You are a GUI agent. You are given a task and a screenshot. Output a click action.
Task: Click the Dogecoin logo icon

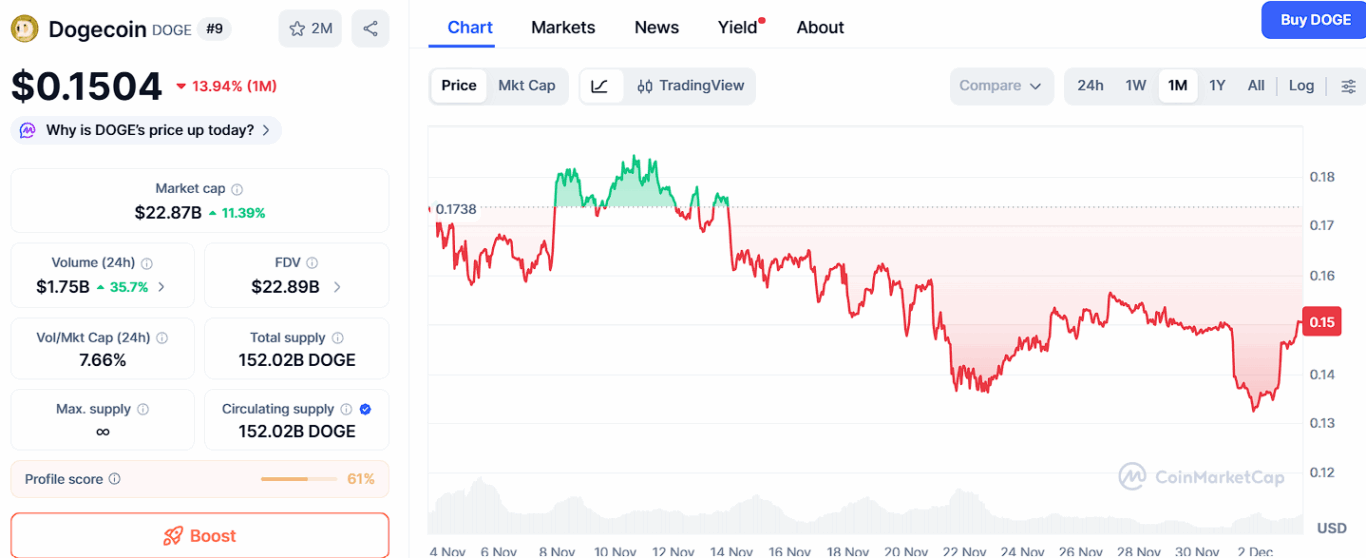24,29
